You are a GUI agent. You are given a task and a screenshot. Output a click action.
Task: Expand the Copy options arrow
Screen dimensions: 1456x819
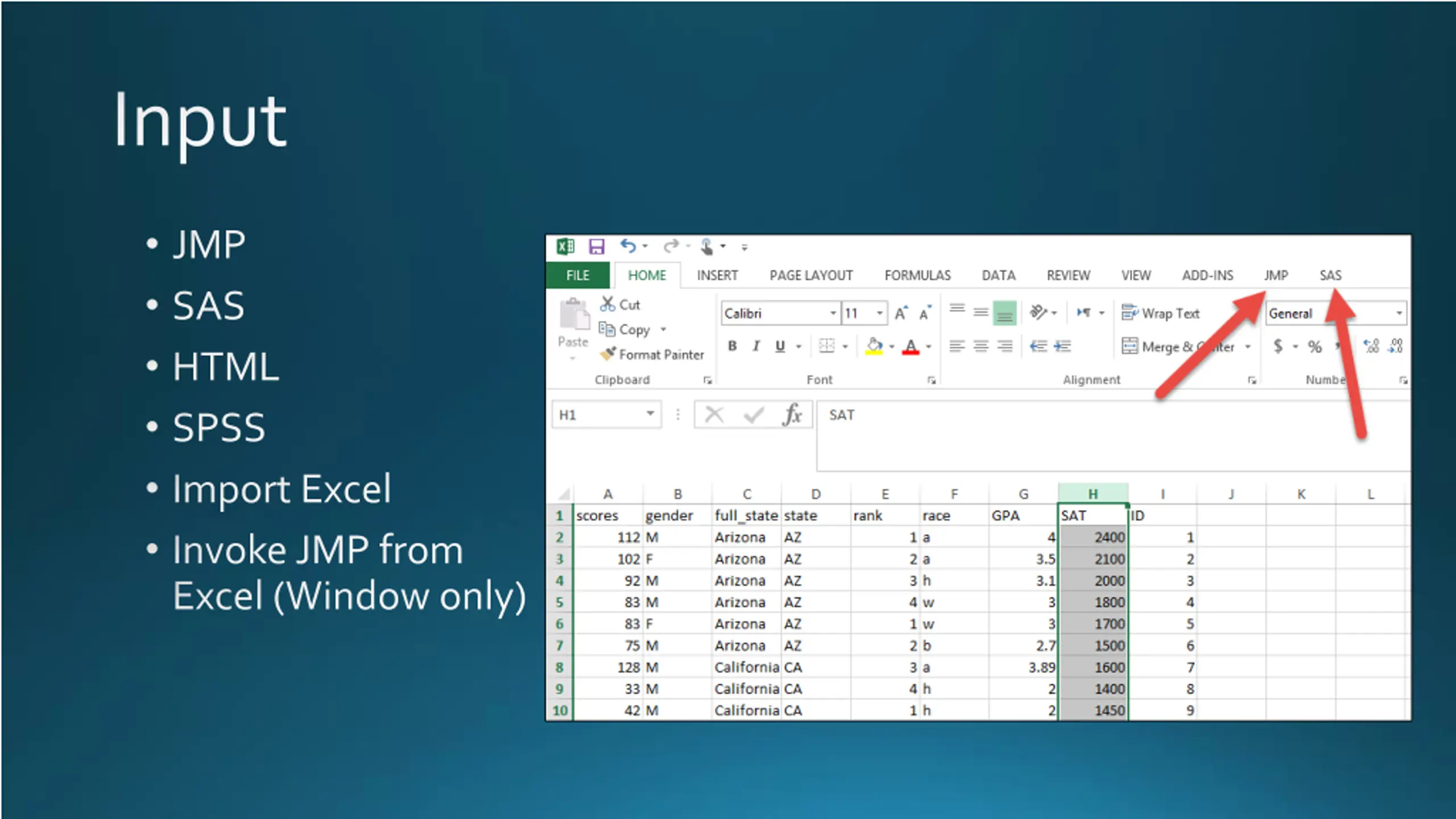(663, 330)
